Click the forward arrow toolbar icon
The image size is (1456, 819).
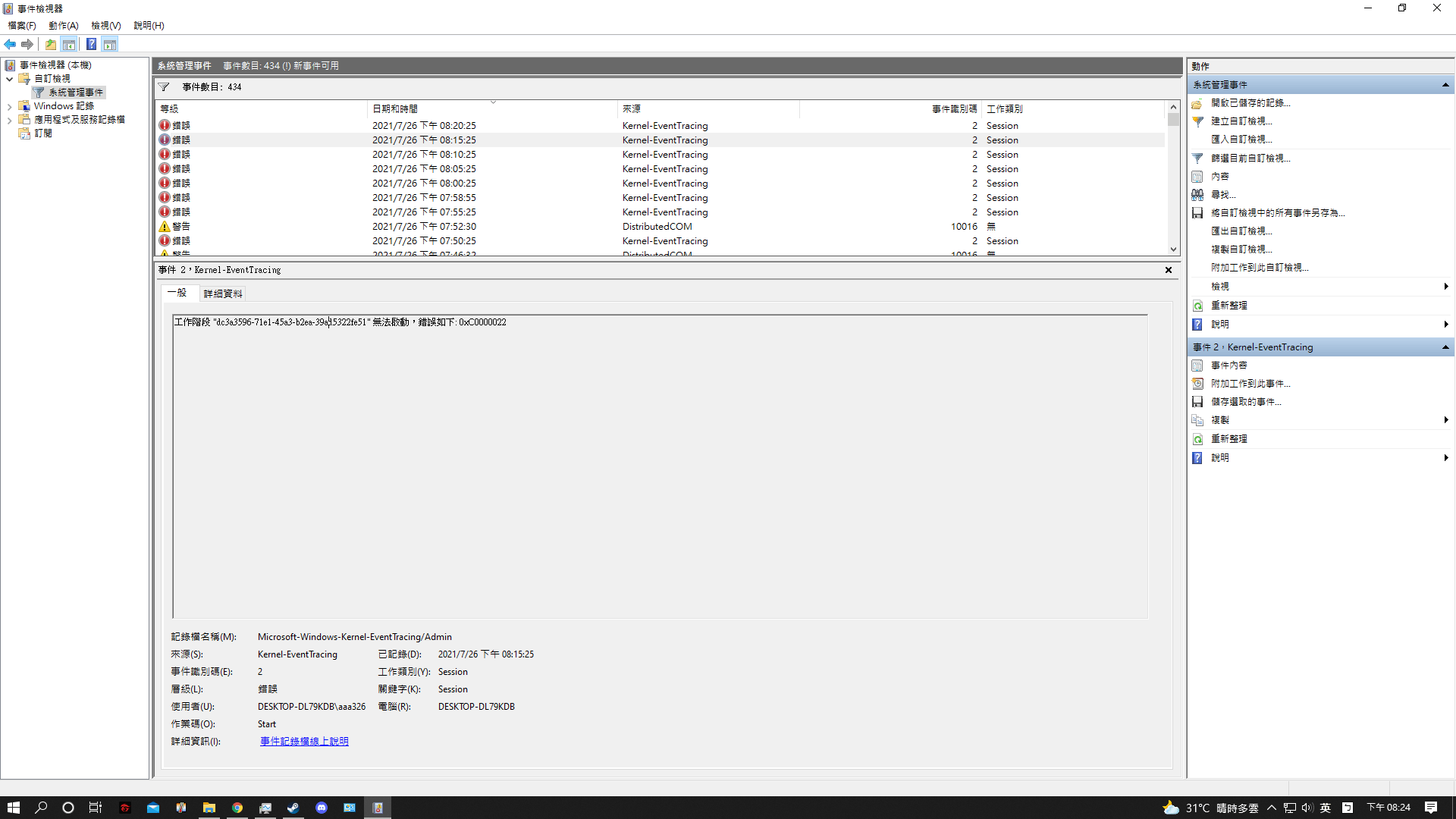[27, 45]
